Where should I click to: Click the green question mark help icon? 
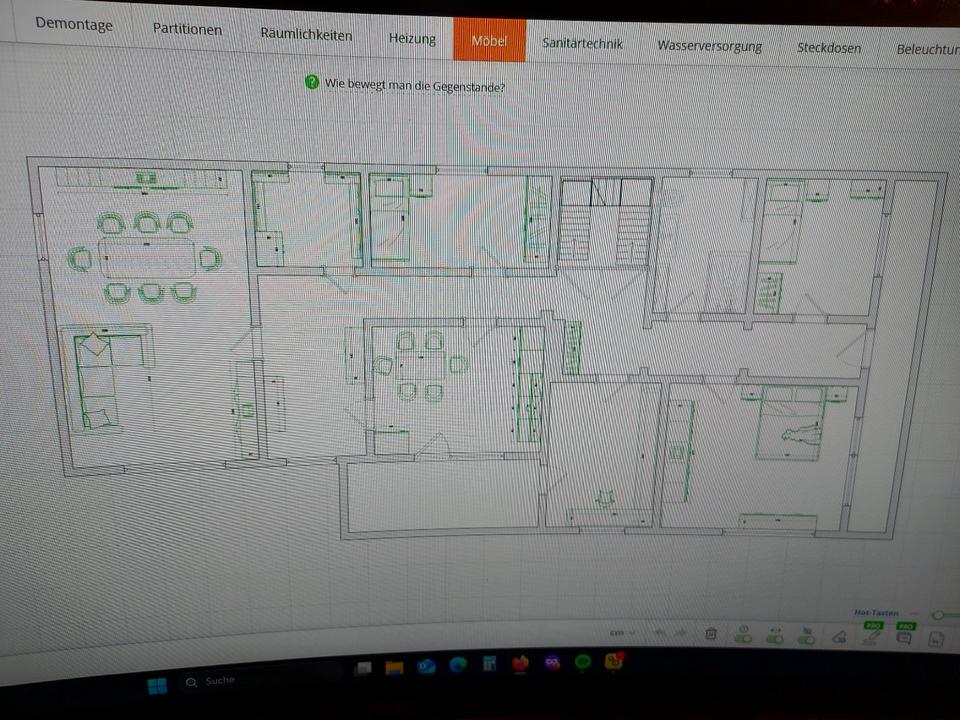pos(312,83)
